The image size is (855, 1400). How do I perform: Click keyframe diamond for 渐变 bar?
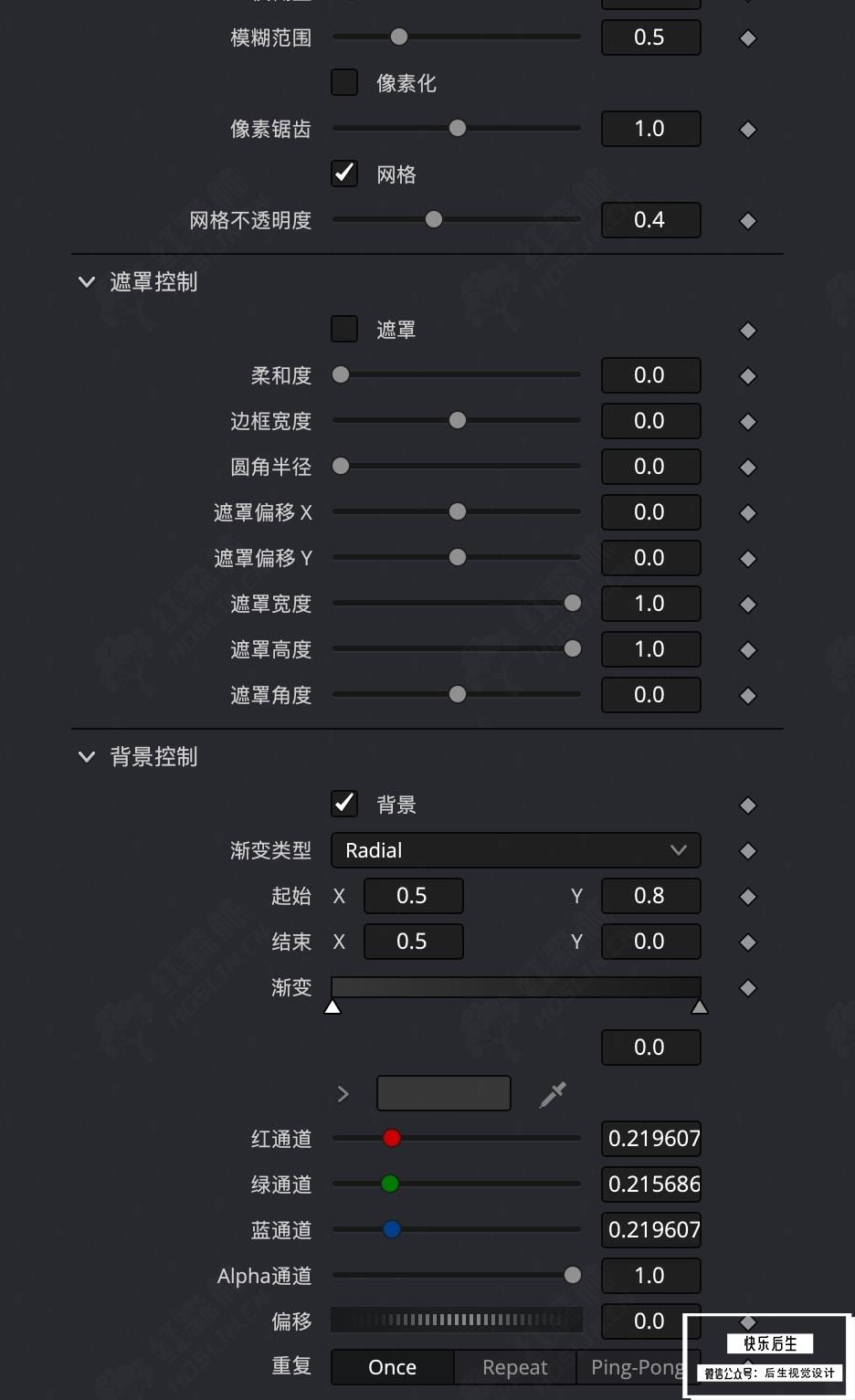748,988
